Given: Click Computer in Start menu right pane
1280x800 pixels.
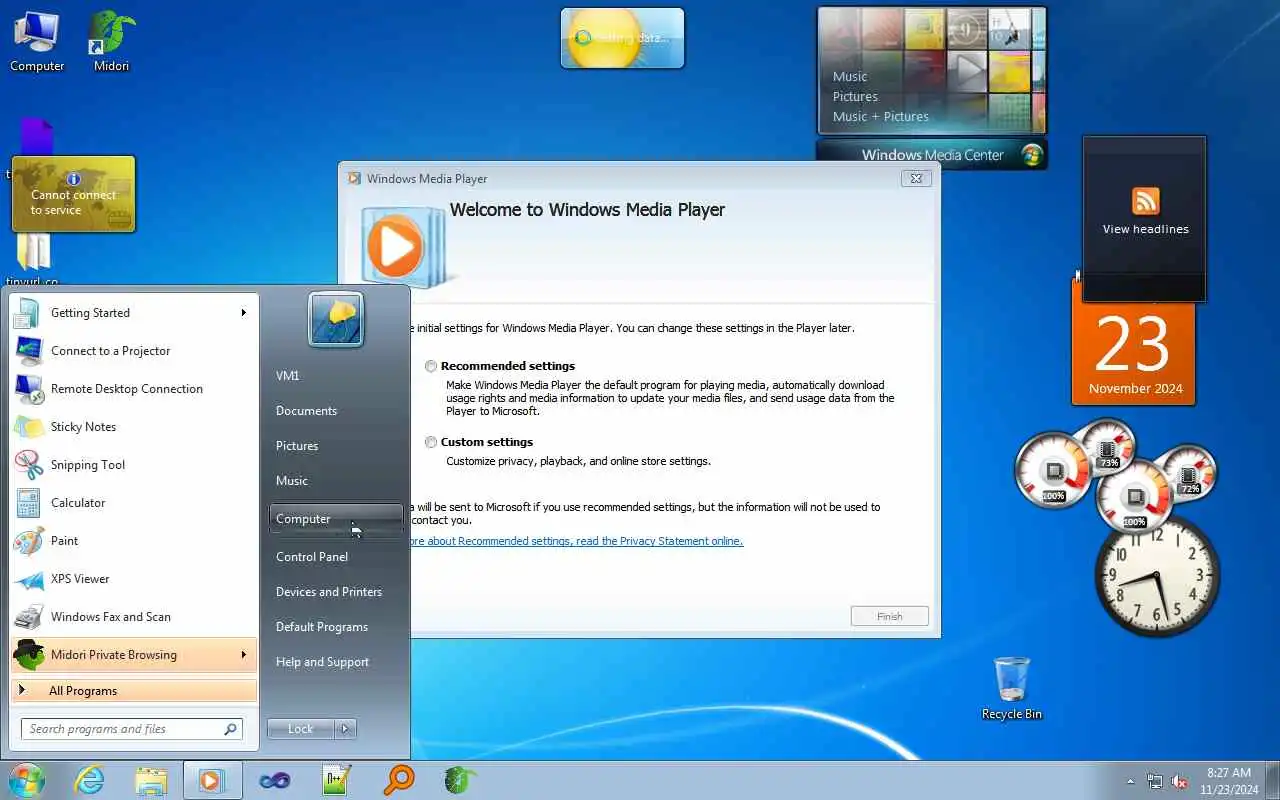Looking at the screenshot, I should tap(336, 519).
